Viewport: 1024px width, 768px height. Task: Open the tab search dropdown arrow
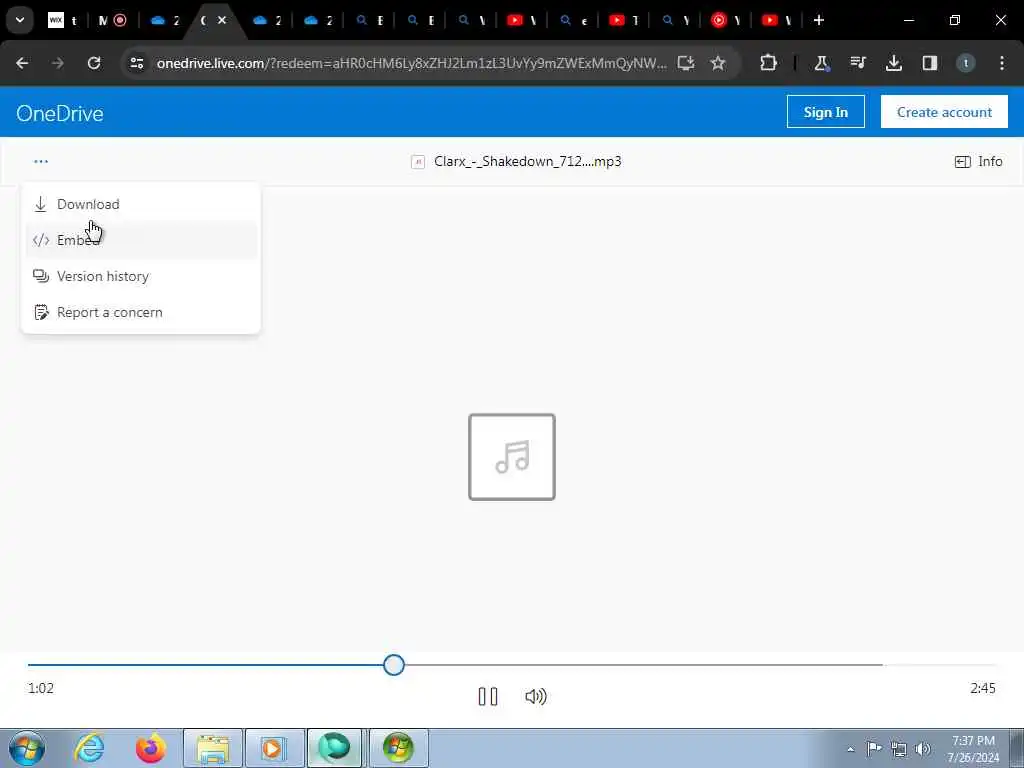20,20
